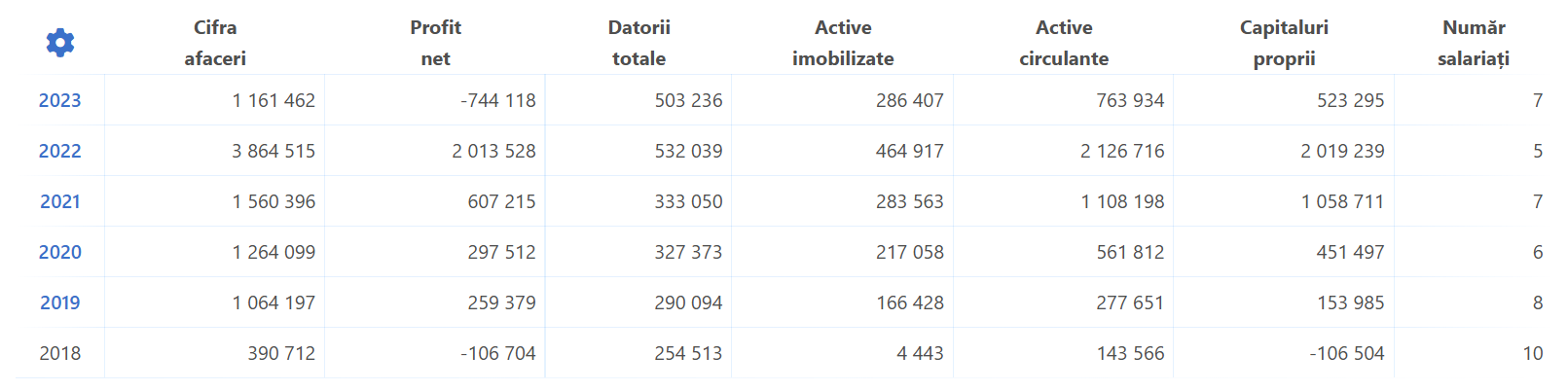Select the 2018 equity value -106 504
This screenshot has width=1568, height=391.
[x=1347, y=353]
